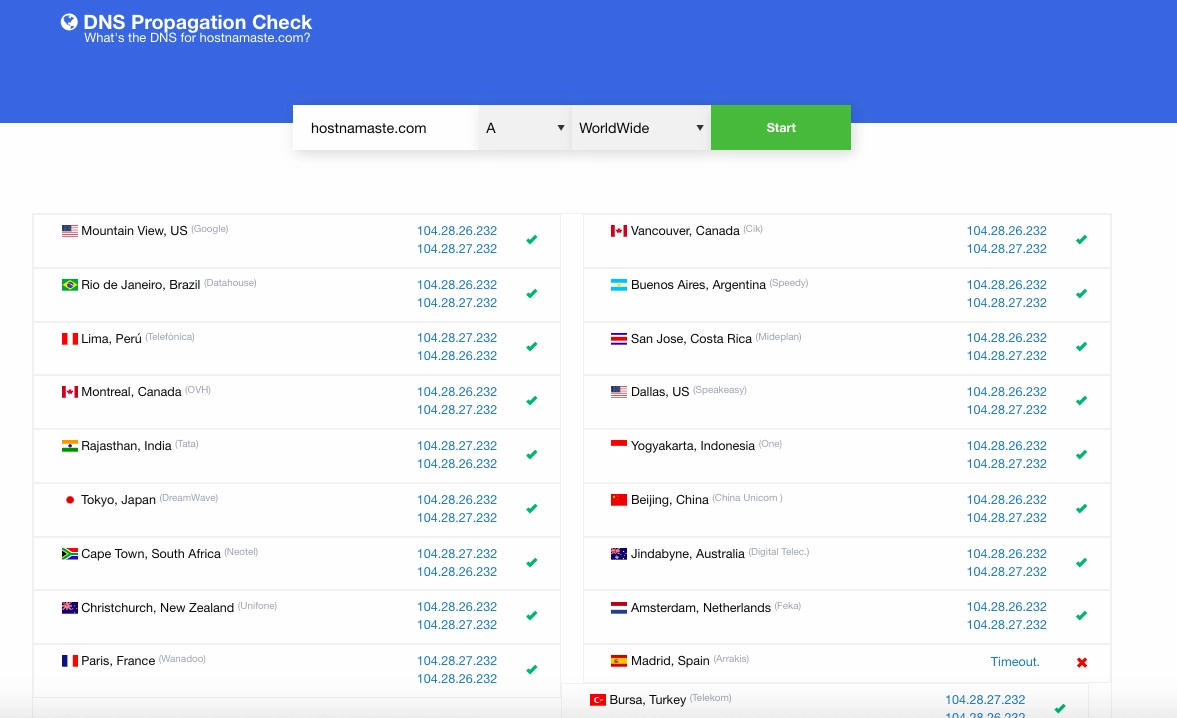Click the text 'Rio de Janeiro, Brazil'
The height and width of the screenshot is (718, 1177).
click(x=140, y=285)
